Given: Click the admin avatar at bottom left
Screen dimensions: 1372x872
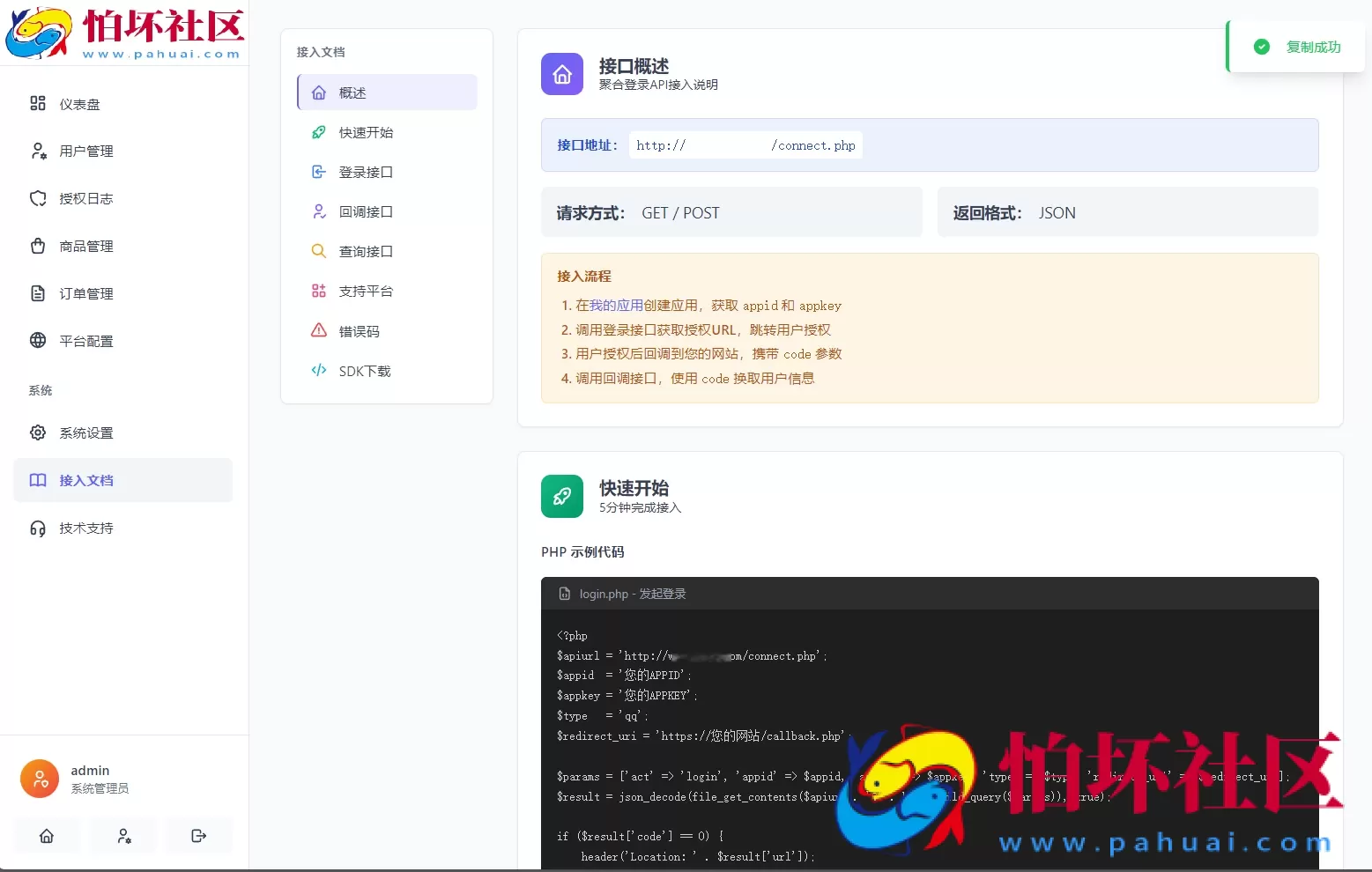Looking at the screenshot, I should (39, 779).
